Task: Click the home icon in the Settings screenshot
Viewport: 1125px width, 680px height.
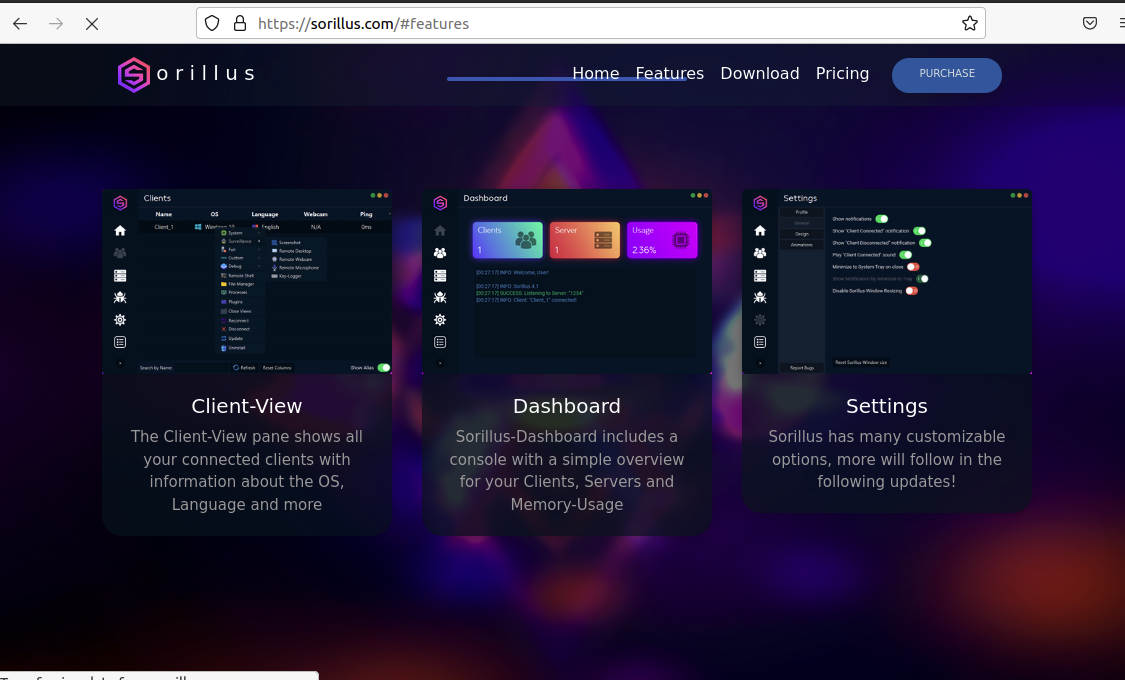Action: coord(760,231)
